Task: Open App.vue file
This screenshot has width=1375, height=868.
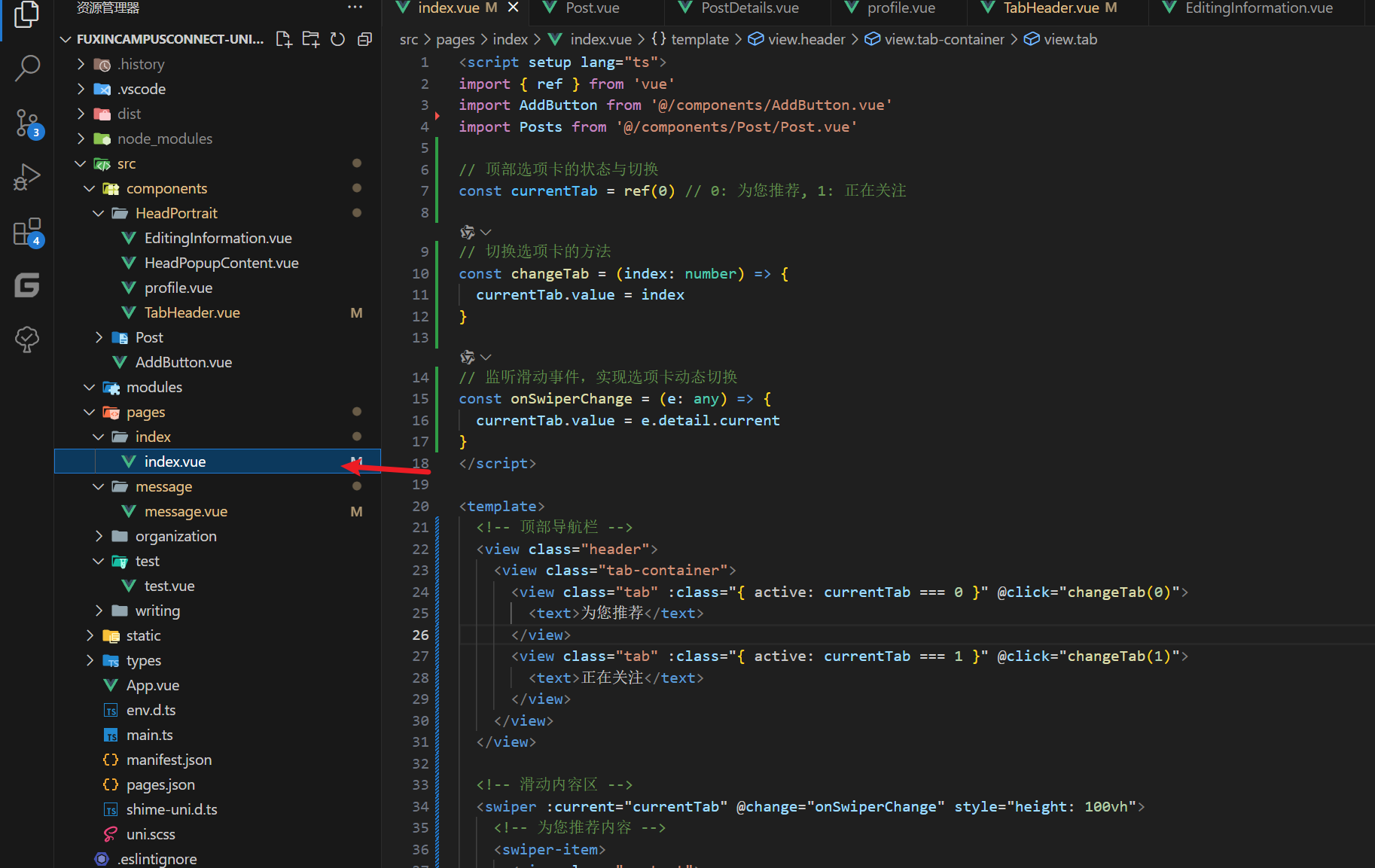Action: pos(218,685)
